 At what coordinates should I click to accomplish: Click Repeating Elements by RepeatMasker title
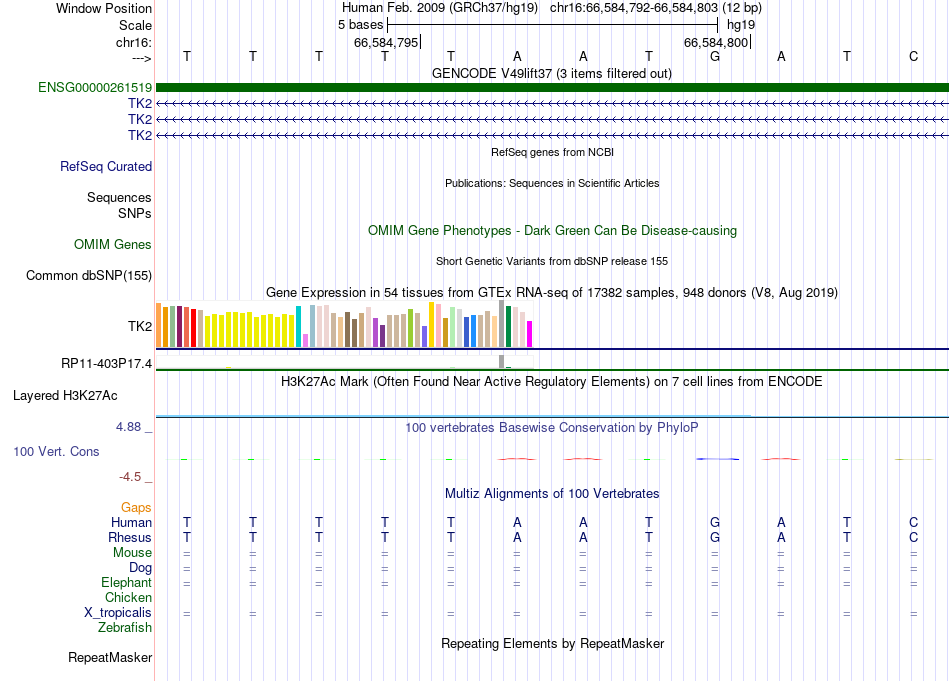pos(552,643)
